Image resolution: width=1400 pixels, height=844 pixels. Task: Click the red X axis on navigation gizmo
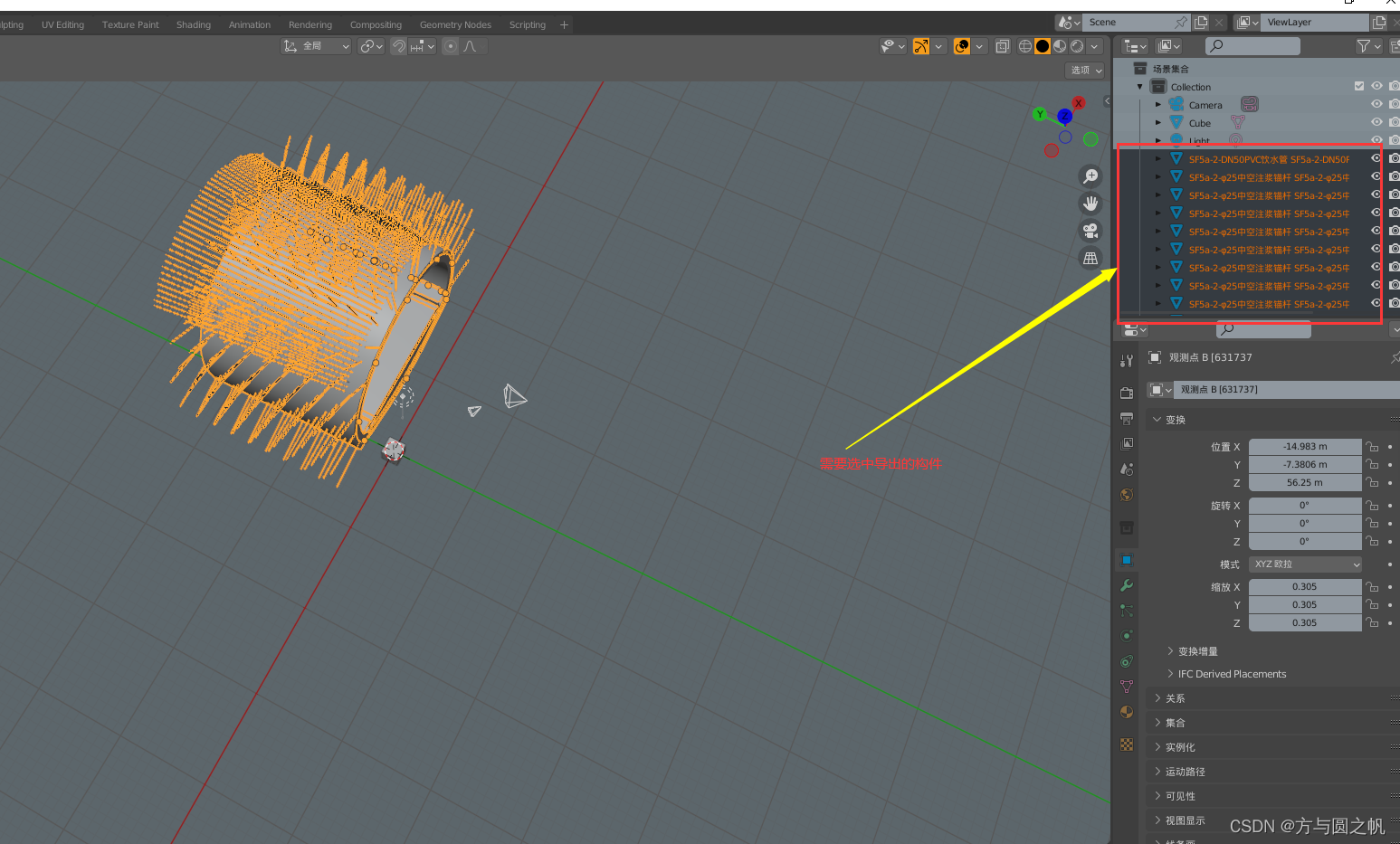[x=1078, y=103]
